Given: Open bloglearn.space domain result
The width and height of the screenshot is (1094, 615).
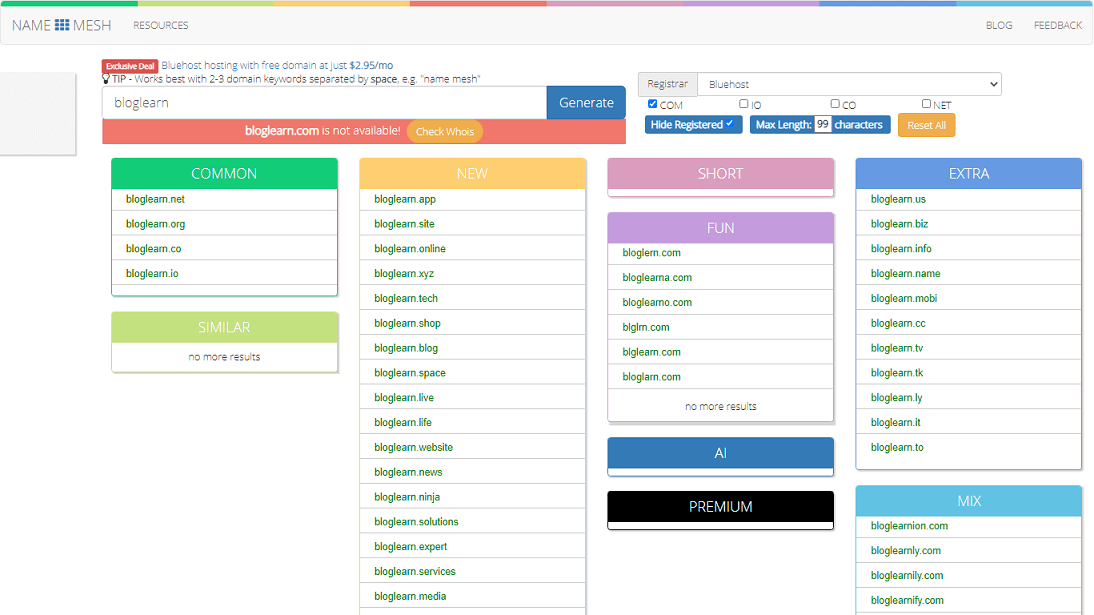Looking at the screenshot, I should click(410, 373).
